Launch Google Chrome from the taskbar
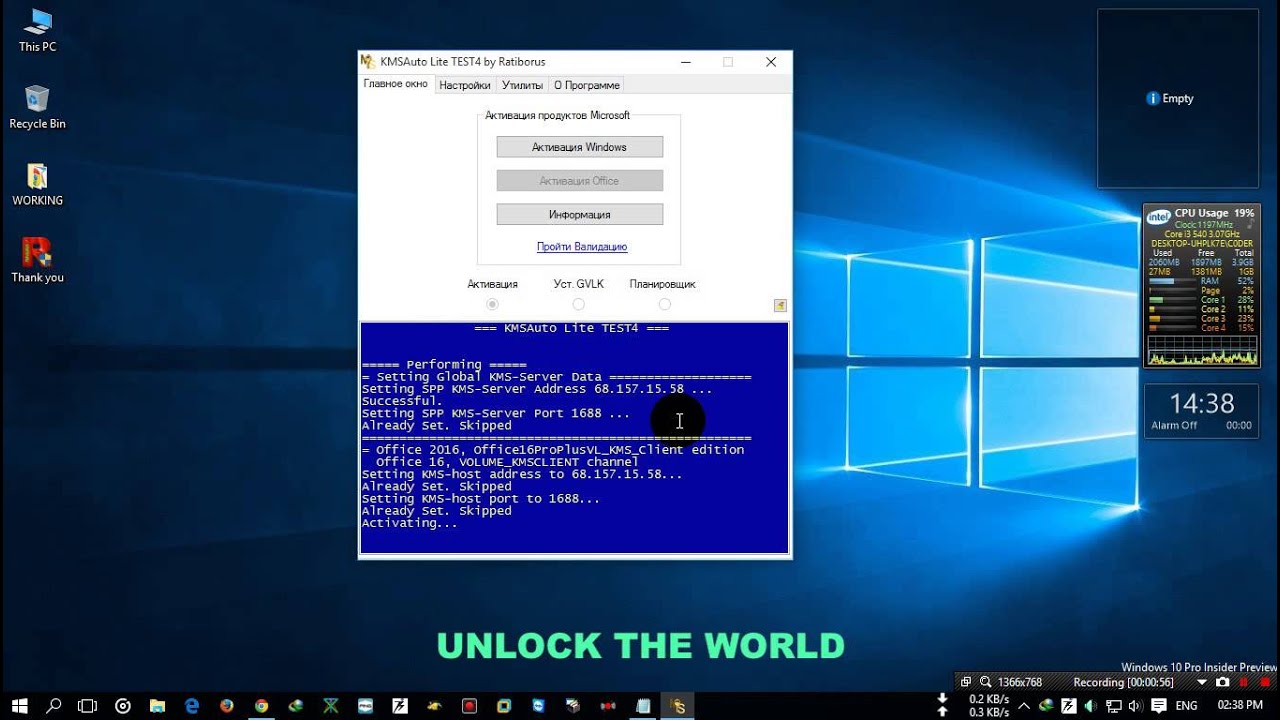The height and width of the screenshot is (720, 1280). 261,705
